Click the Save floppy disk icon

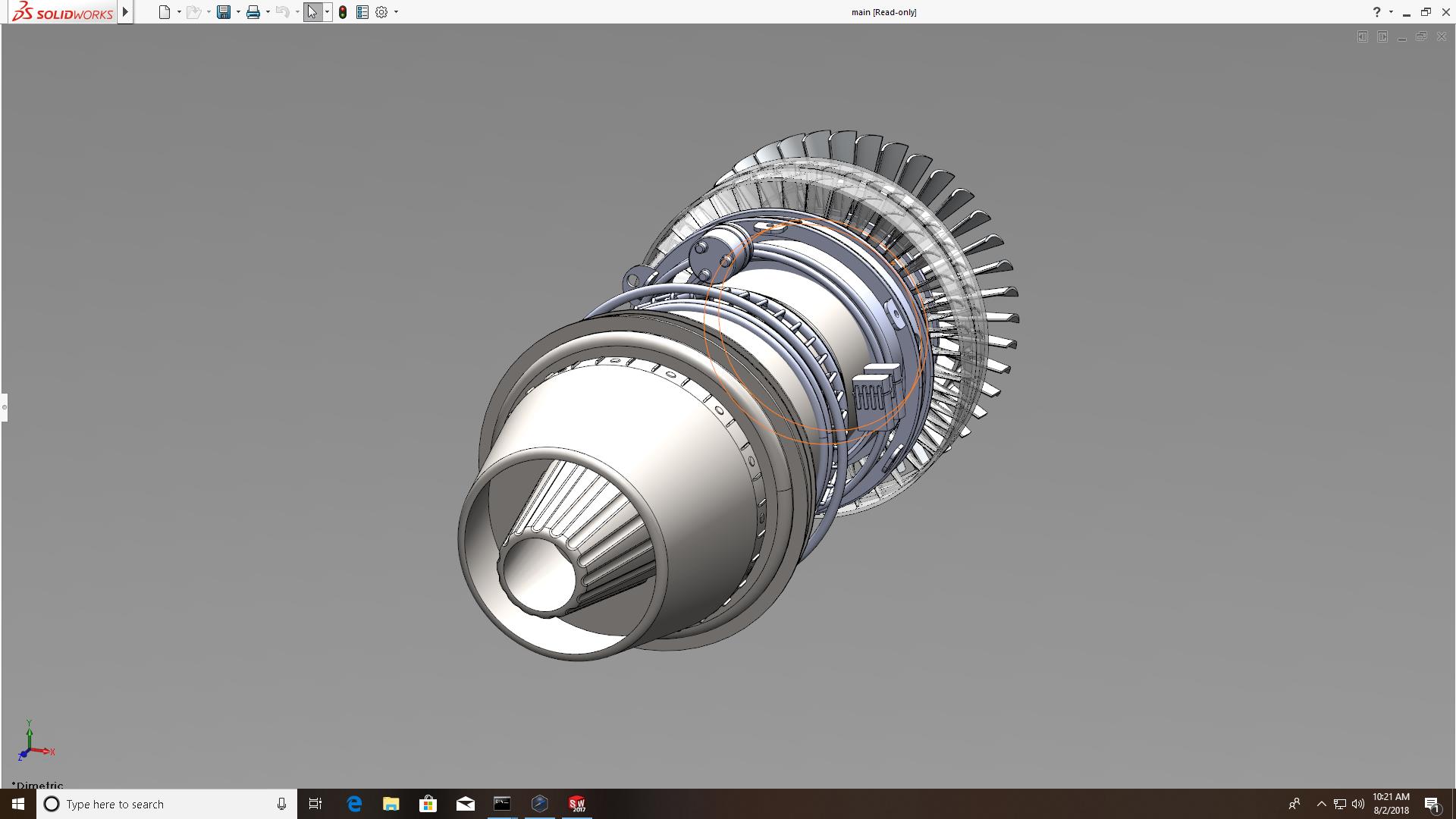[x=223, y=12]
